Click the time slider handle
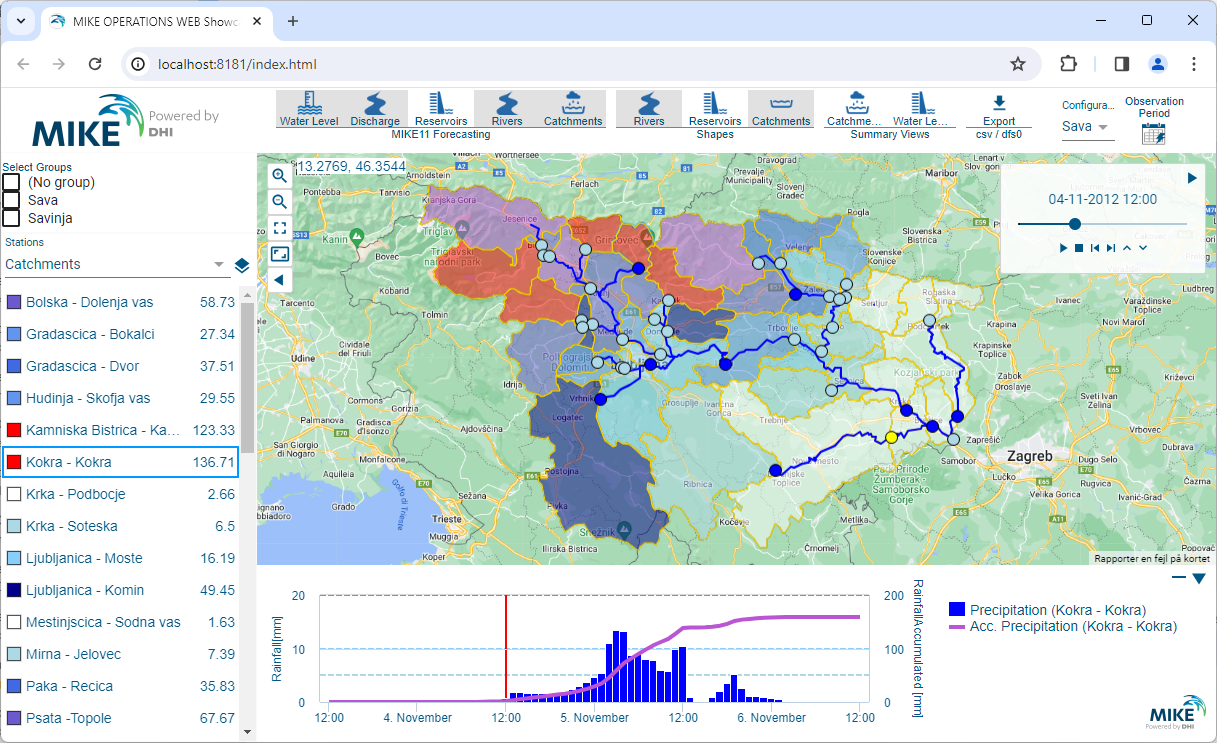Viewport: 1217px width, 743px height. point(1075,224)
